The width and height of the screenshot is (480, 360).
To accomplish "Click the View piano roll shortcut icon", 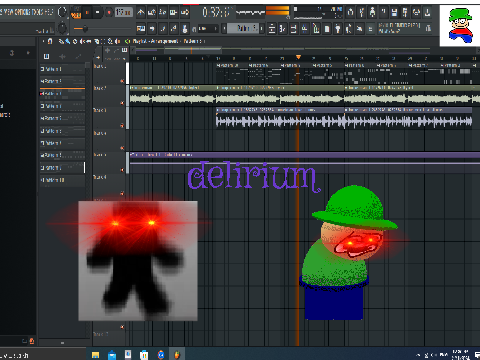I will 283,29.
